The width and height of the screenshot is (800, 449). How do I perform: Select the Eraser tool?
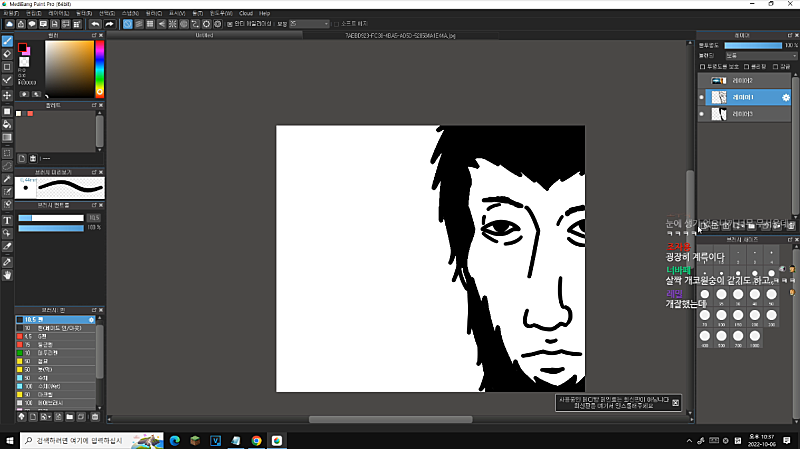coord(7,54)
